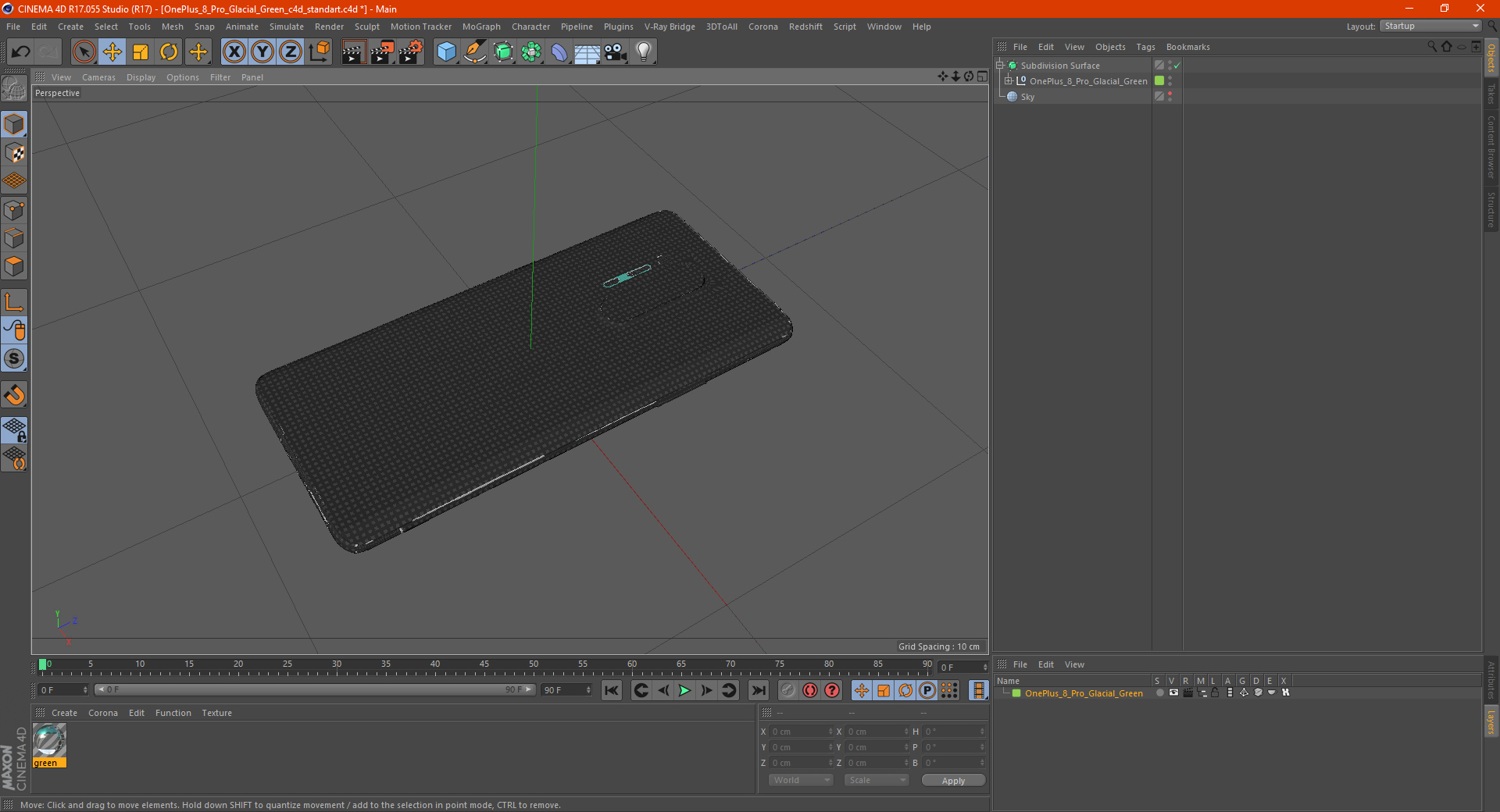Expand the OnePlus_8_Pro_Glacial_Green object node
Screen dimensions: 1500x812
[1009, 81]
